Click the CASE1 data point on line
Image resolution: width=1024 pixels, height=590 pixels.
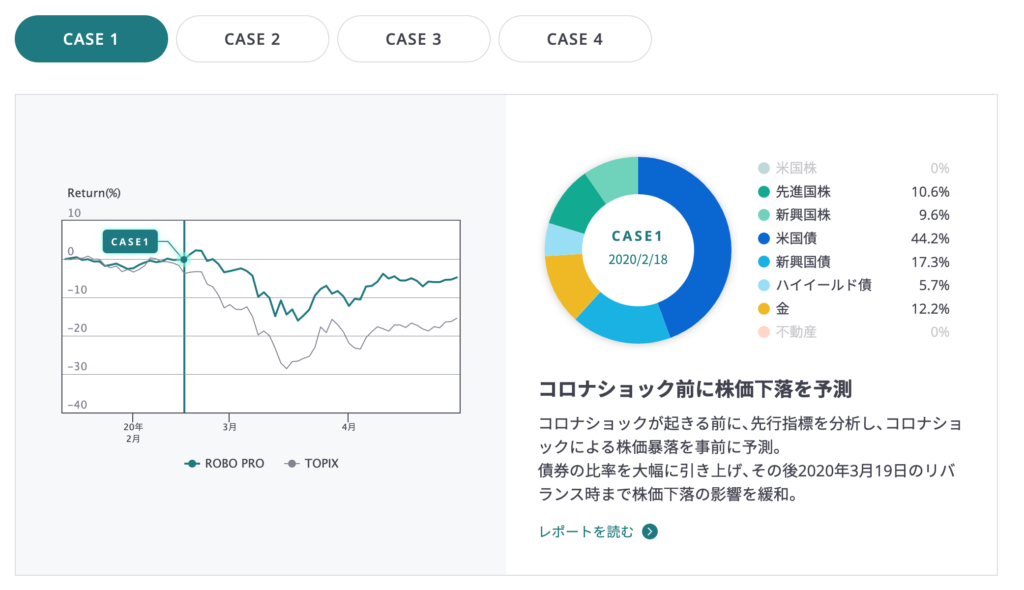click(184, 259)
